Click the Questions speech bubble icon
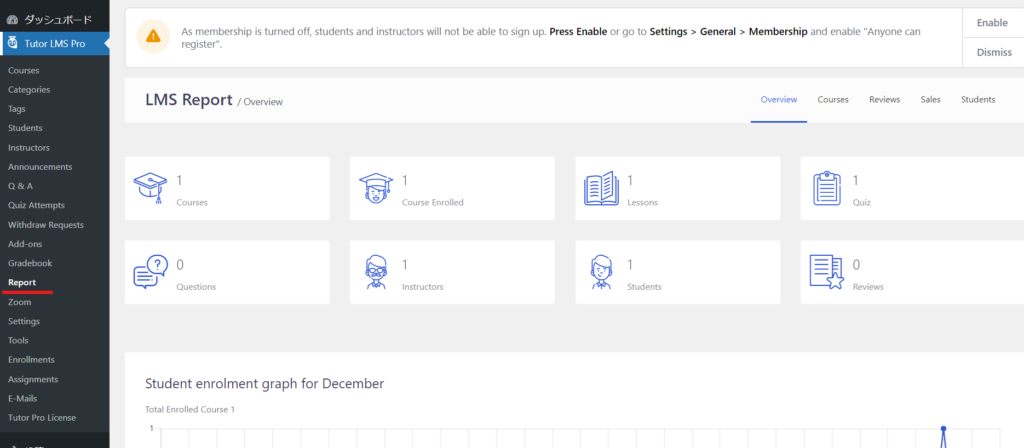 point(150,271)
